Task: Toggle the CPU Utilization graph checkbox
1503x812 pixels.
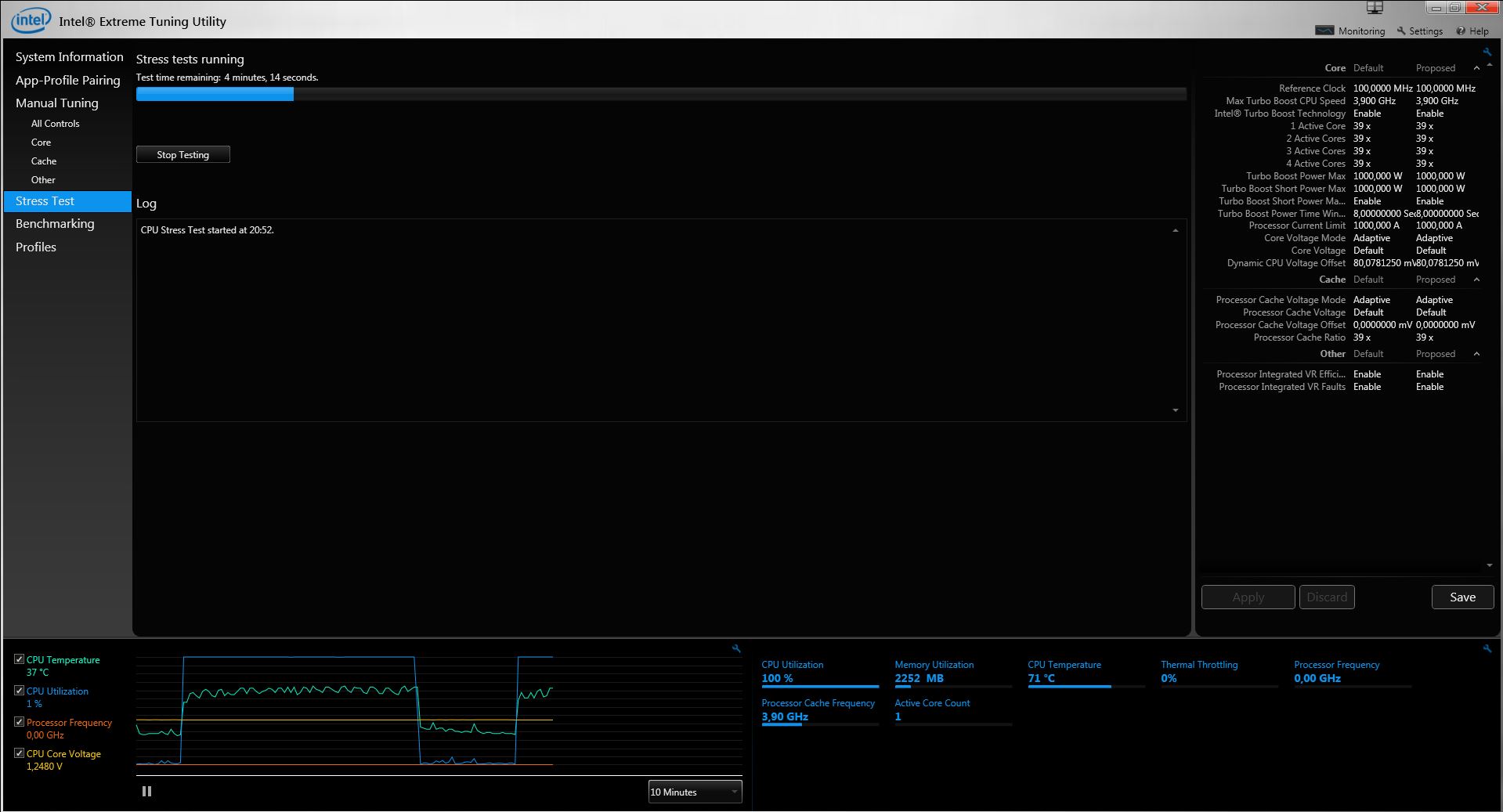Action: (20, 691)
